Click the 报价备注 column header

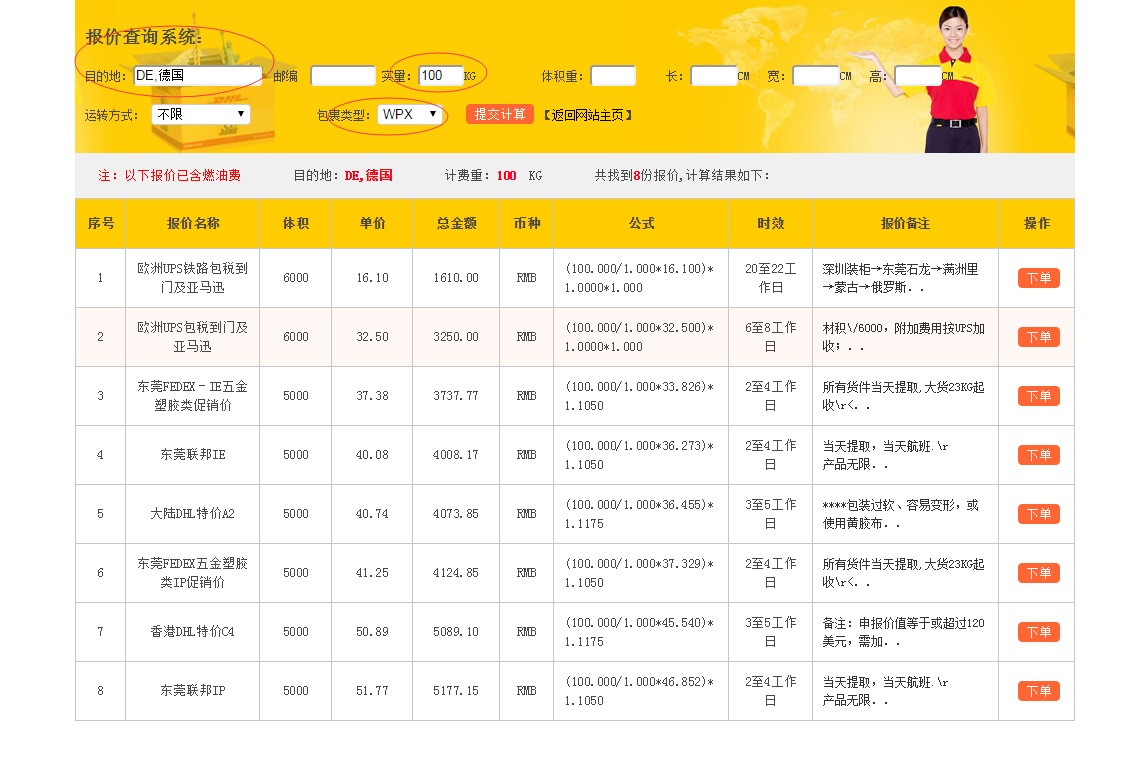pos(905,224)
